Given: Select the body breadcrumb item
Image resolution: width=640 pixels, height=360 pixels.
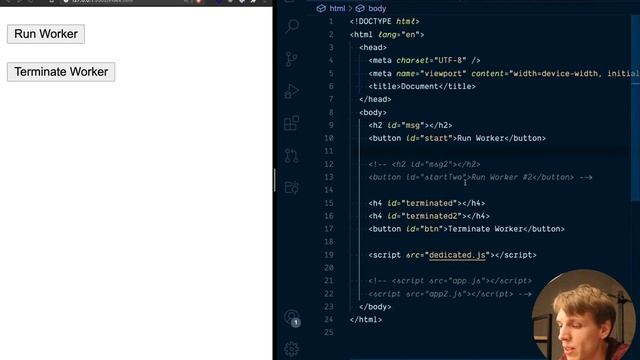Looking at the screenshot, I should pyautogui.click(x=371, y=8).
